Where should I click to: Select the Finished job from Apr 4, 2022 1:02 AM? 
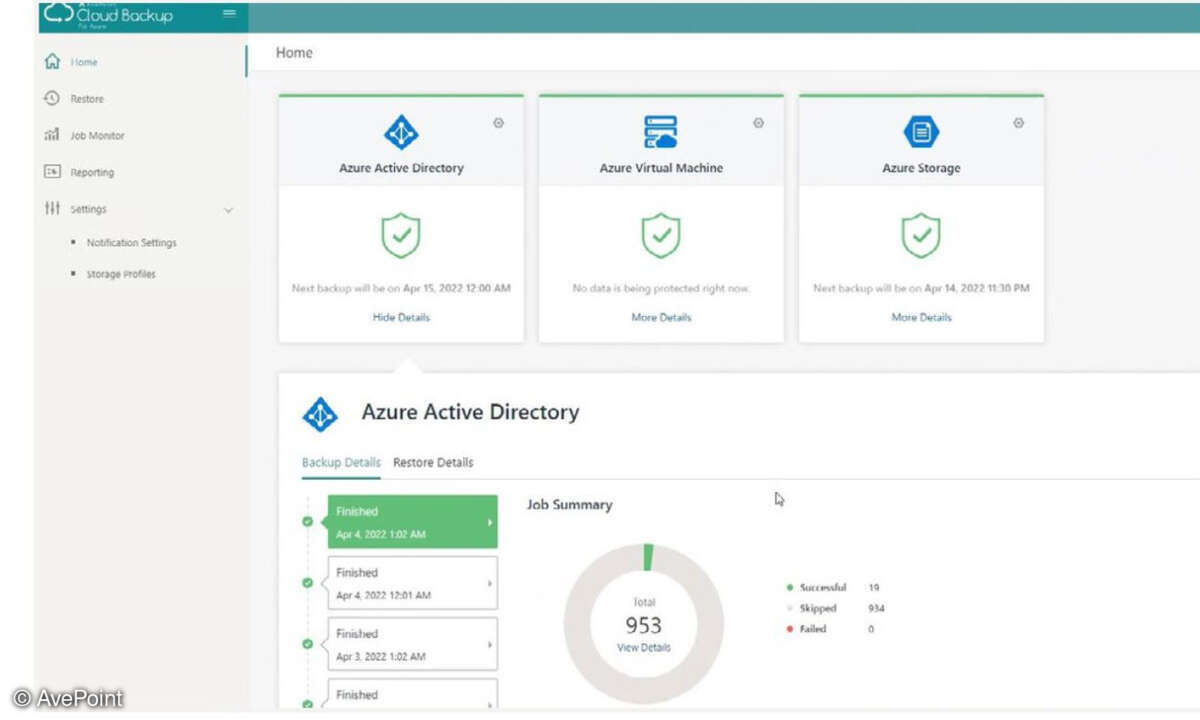pyautogui.click(x=412, y=522)
